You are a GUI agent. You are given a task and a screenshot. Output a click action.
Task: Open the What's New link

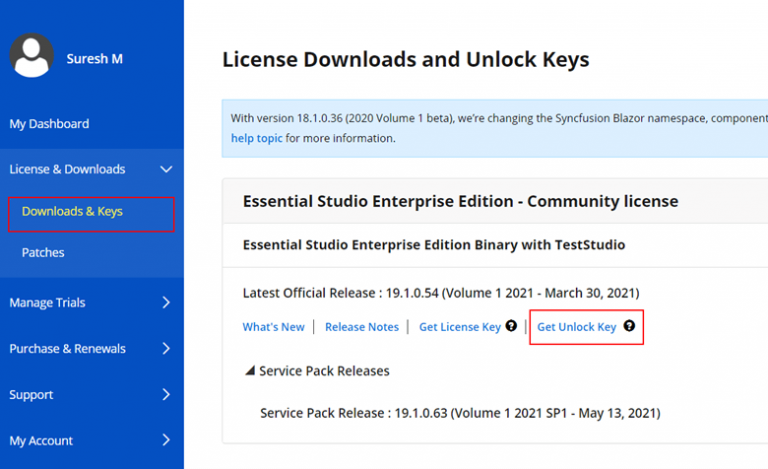tap(273, 327)
